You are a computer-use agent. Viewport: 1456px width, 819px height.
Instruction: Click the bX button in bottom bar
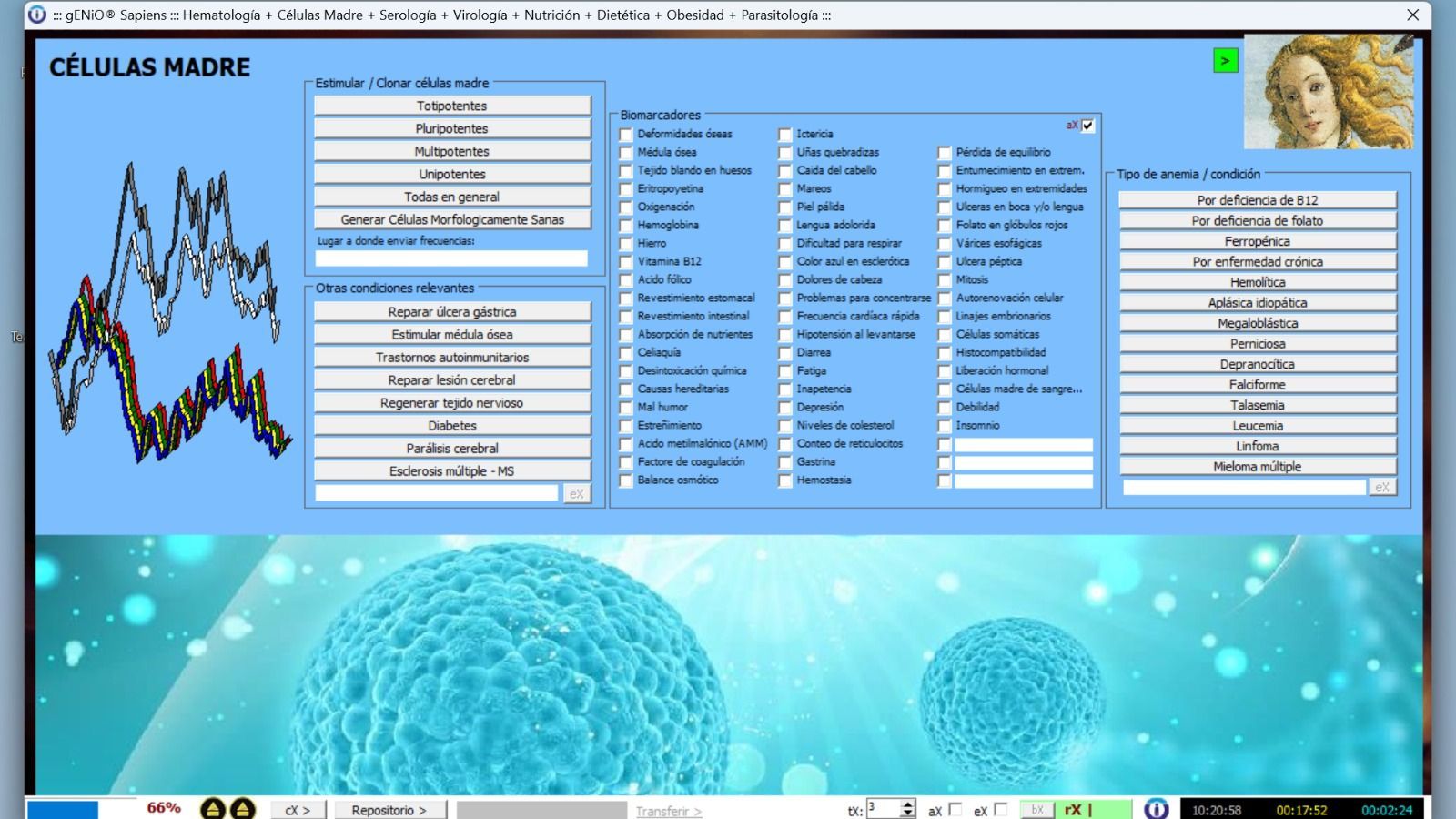(1036, 809)
